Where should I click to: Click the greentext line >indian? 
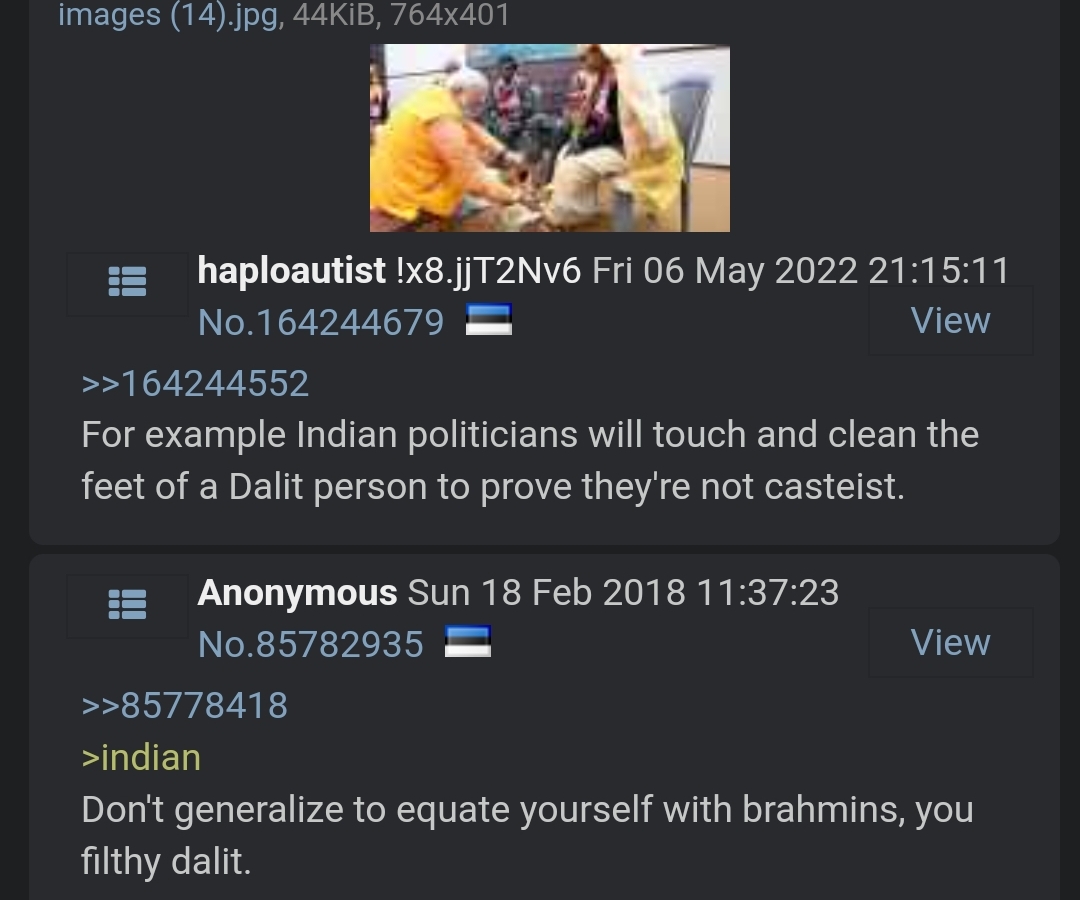141,758
